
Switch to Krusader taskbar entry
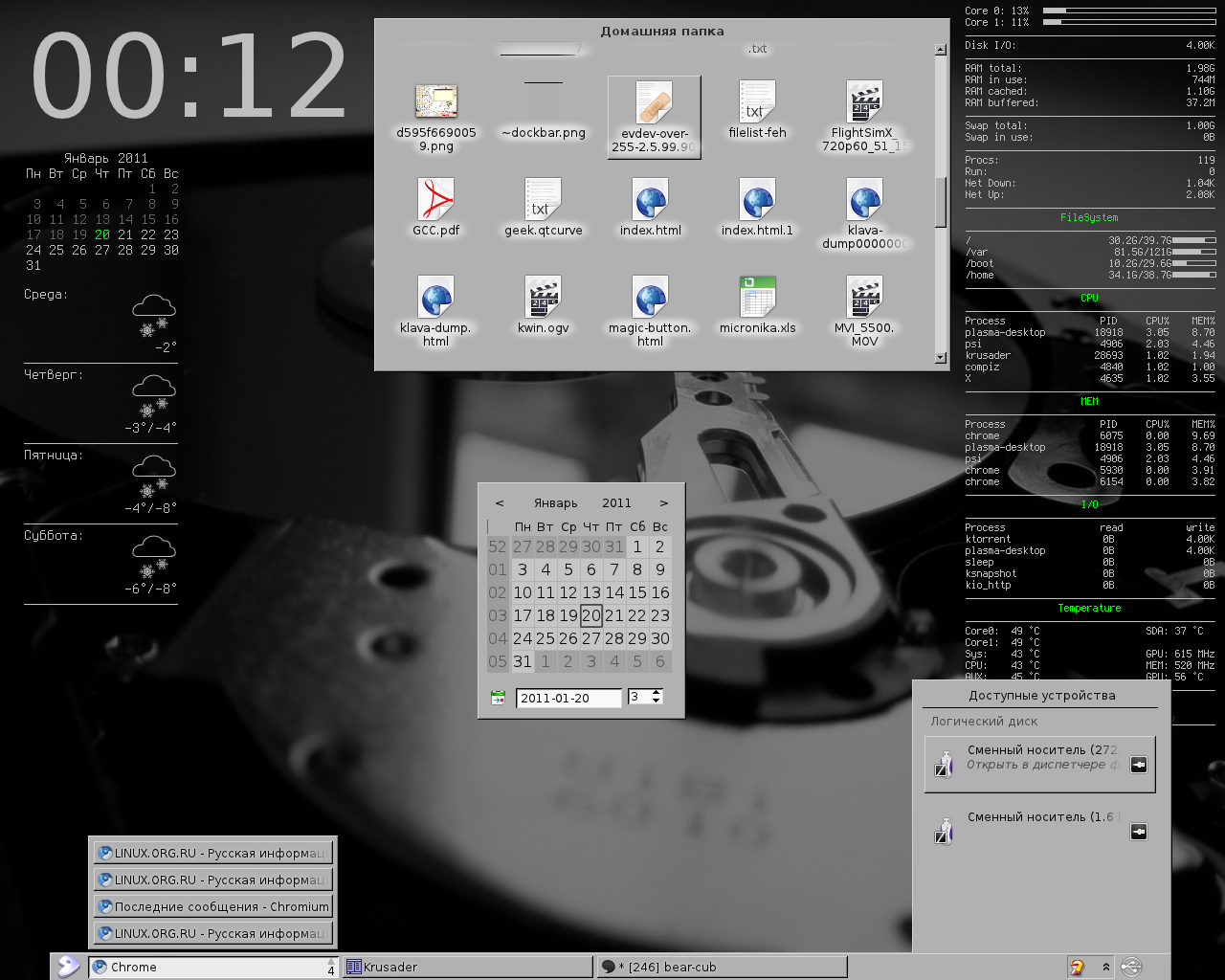click(467, 967)
